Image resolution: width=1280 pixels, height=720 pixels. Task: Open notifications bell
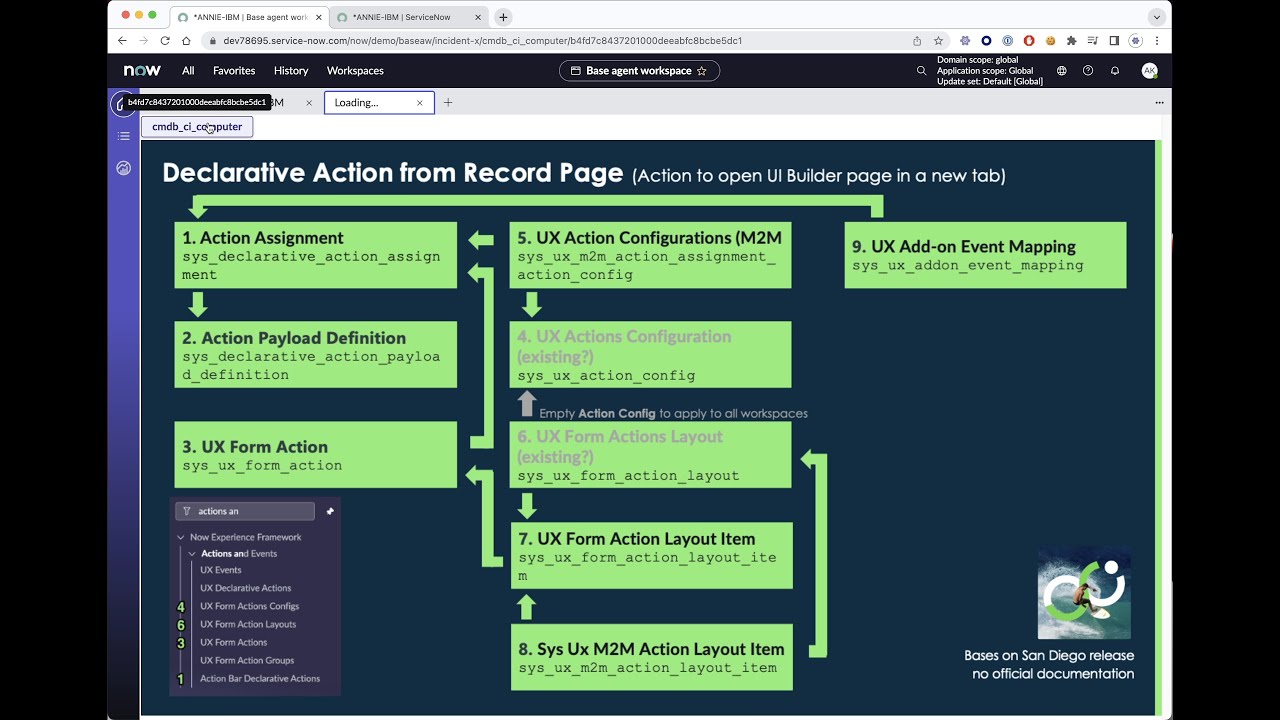click(x=1115, y=71)
